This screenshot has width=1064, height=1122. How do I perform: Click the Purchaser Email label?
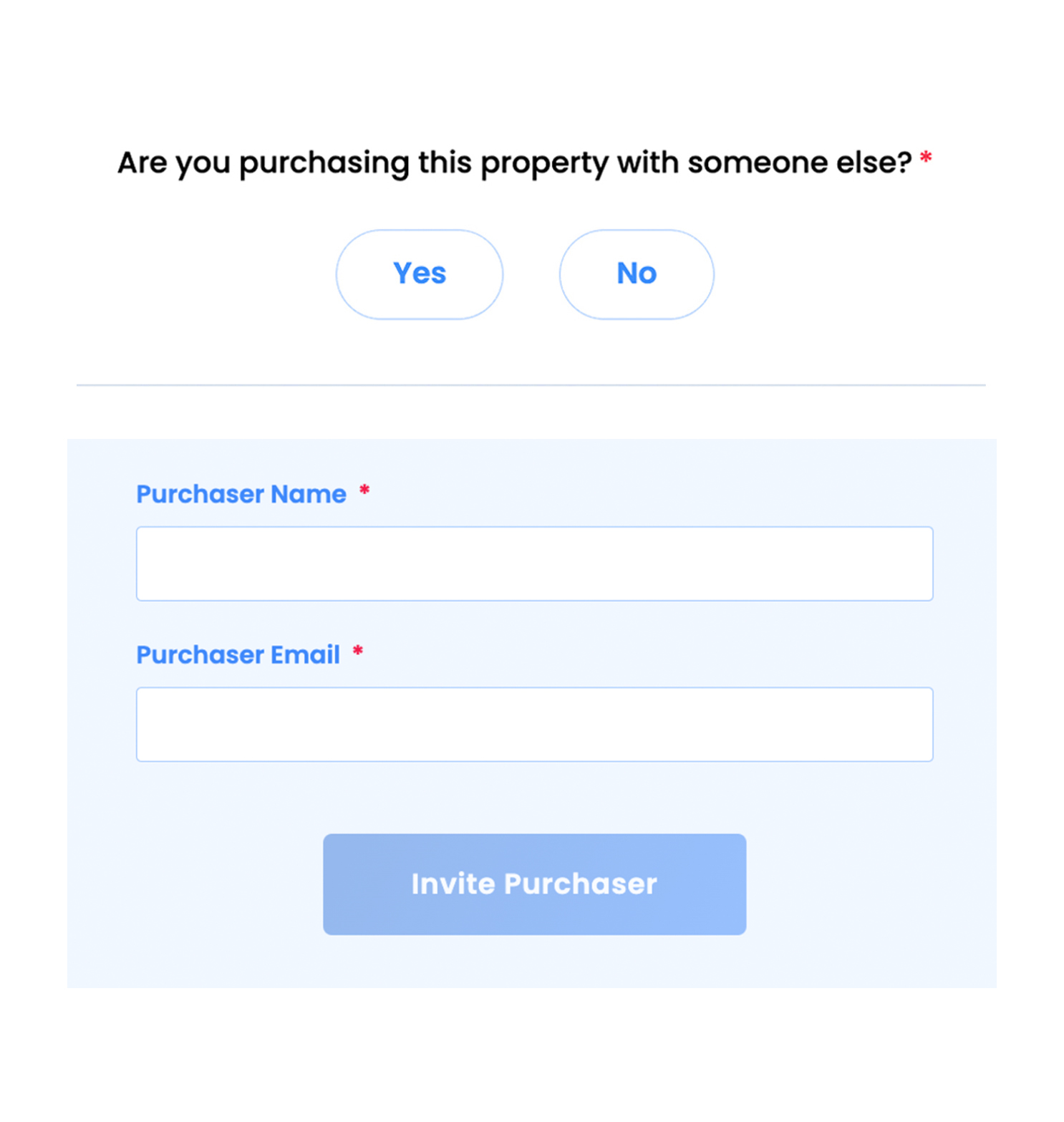238,654
